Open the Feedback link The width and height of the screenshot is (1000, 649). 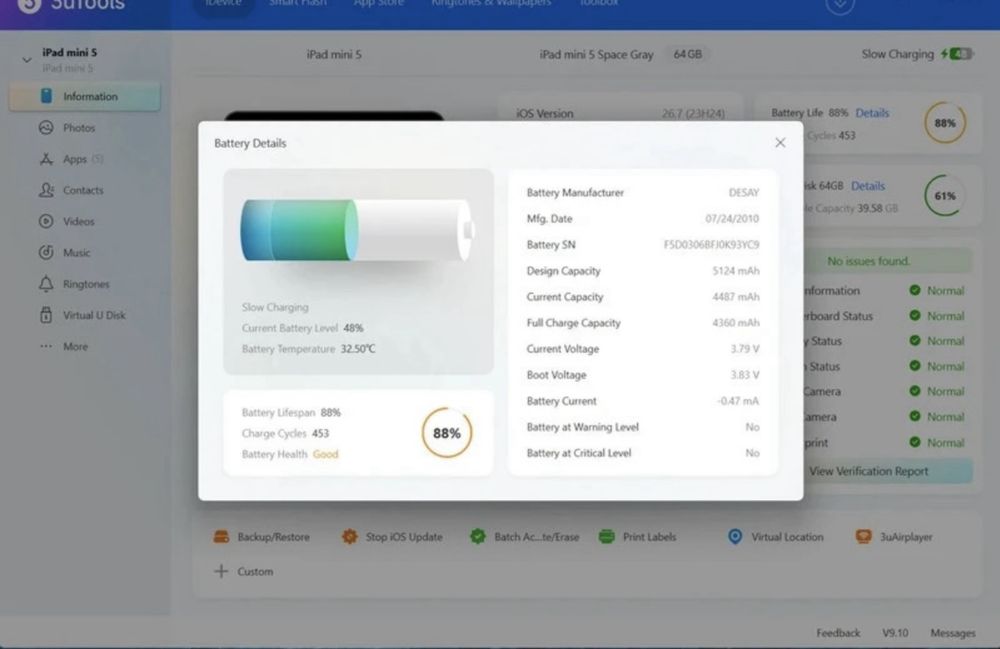pos(838,633)
